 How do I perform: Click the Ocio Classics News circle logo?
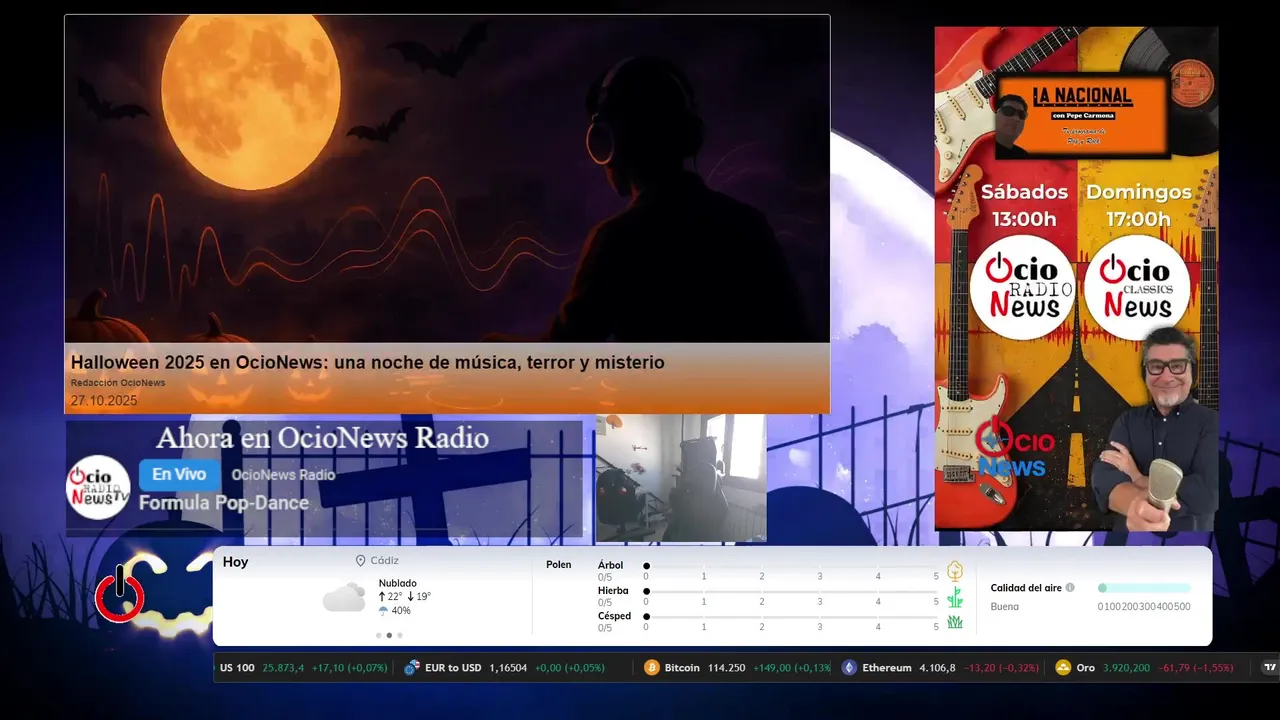pyautogui.click(x=1137, y=287)
